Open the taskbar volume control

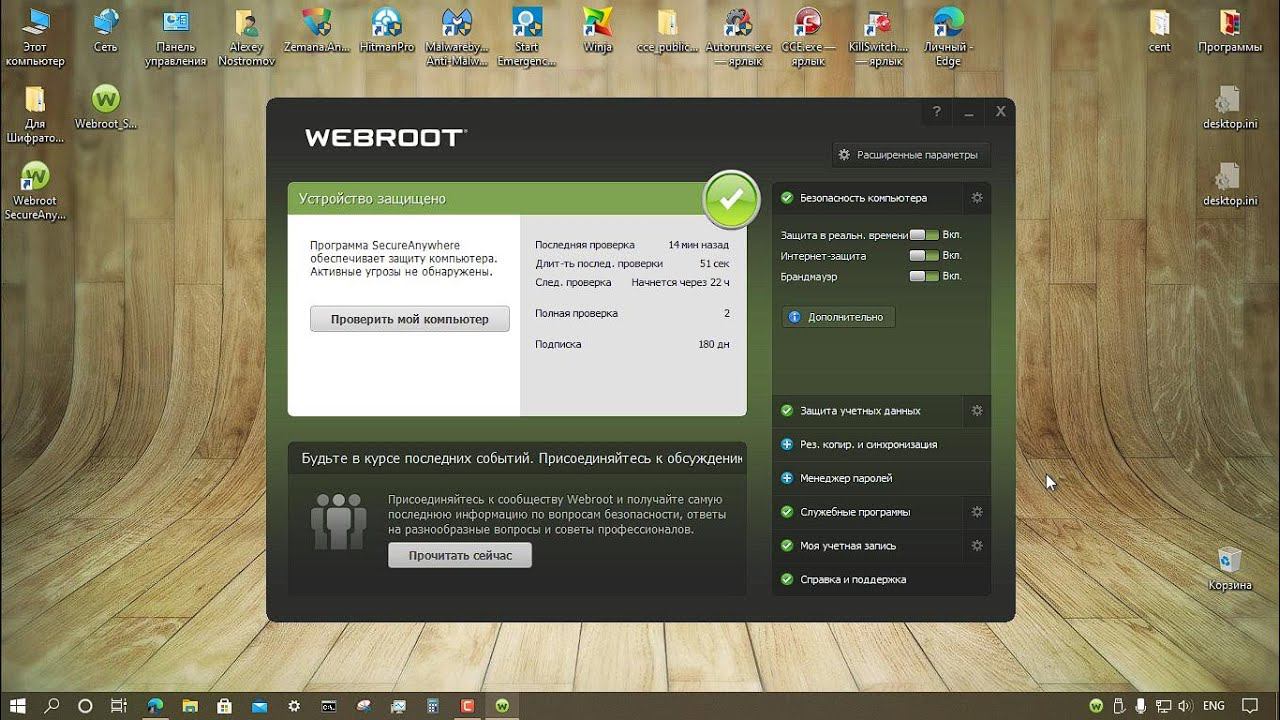[x=1187, y=706]
